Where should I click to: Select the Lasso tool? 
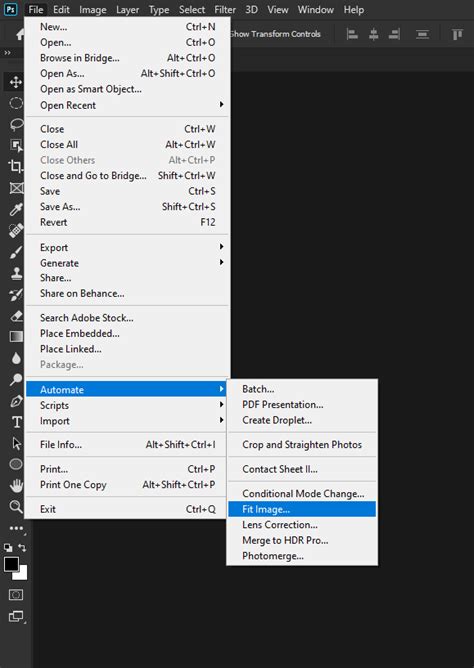[x=16, y=124]
